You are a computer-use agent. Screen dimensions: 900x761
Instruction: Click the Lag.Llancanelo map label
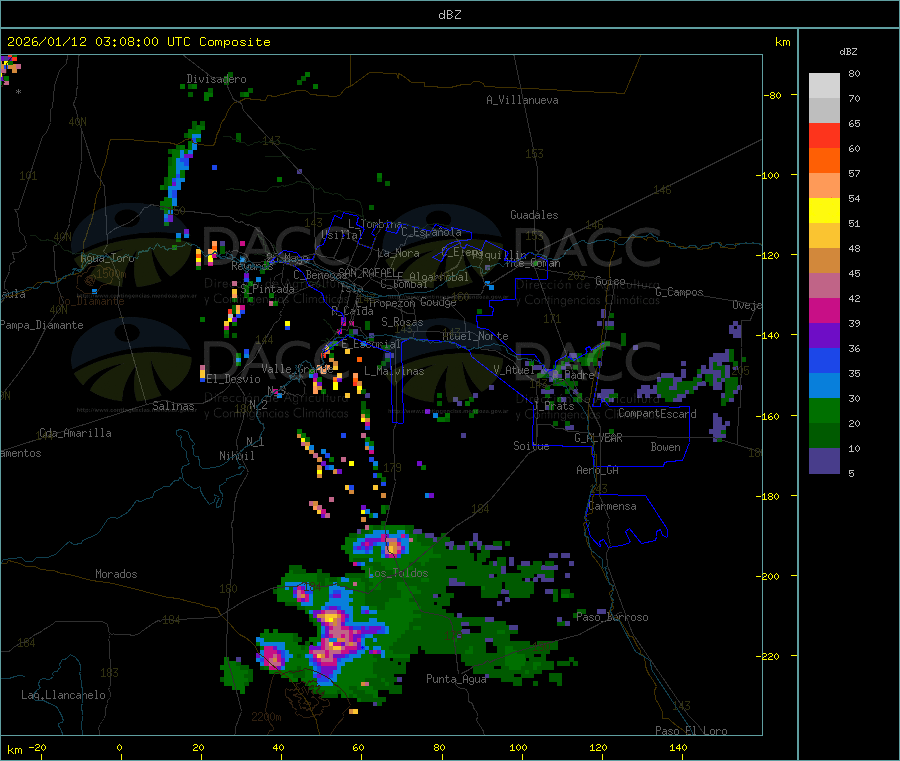pyautogui.click(x=64, y=695)
